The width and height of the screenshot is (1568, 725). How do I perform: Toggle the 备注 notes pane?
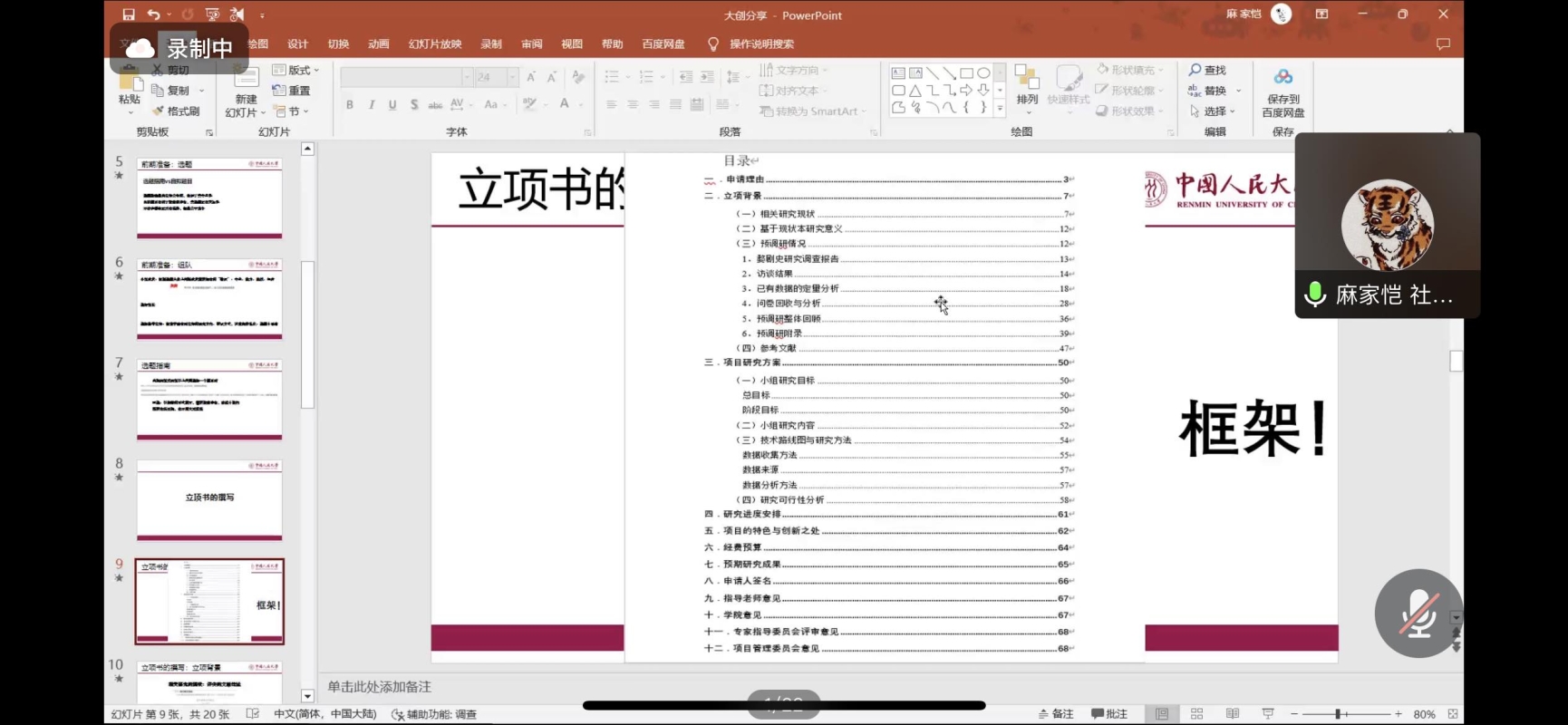pyautogui.click(x=1056, y=714)
